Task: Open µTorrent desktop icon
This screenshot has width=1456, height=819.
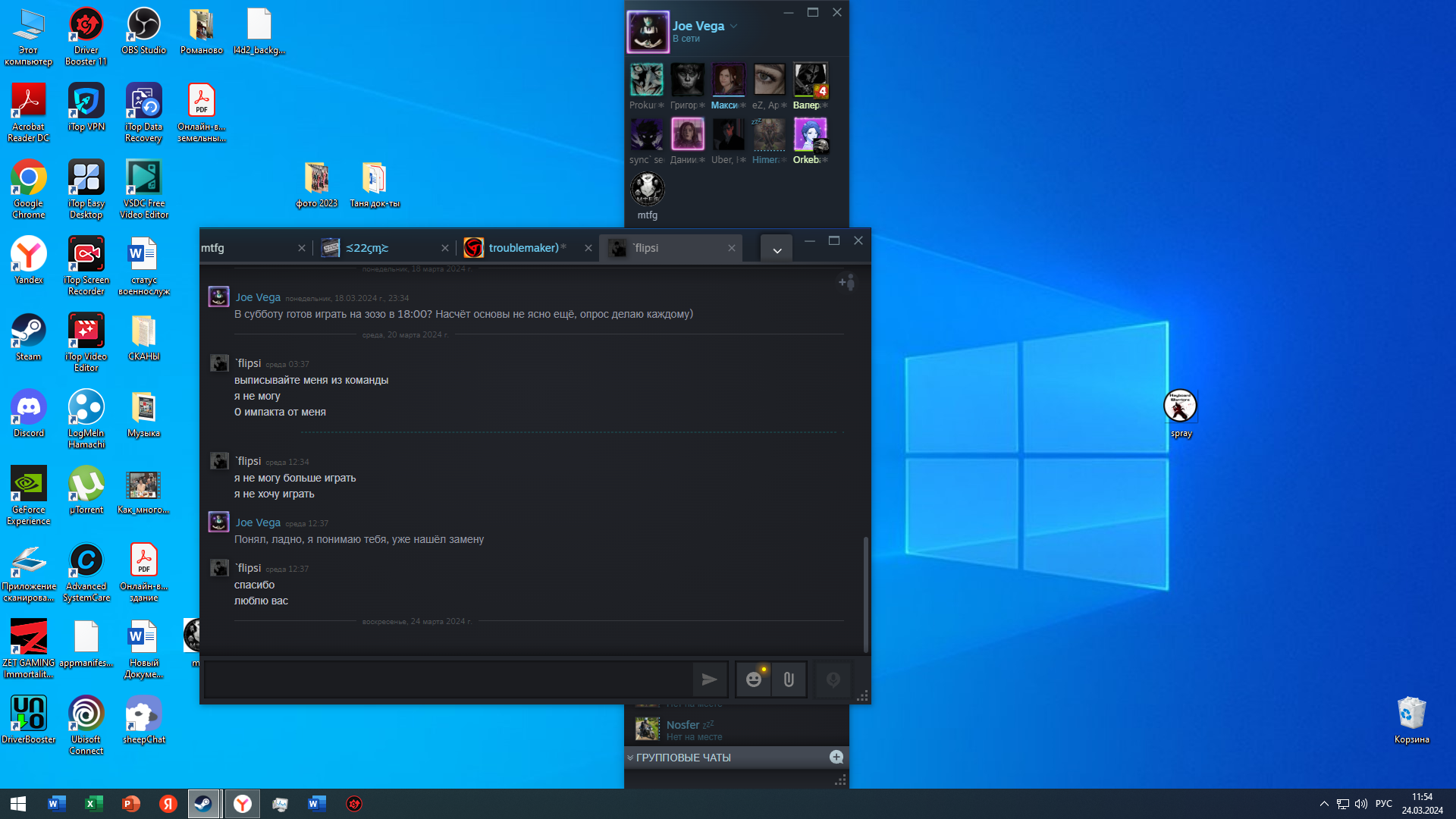Action: point(86,491)
